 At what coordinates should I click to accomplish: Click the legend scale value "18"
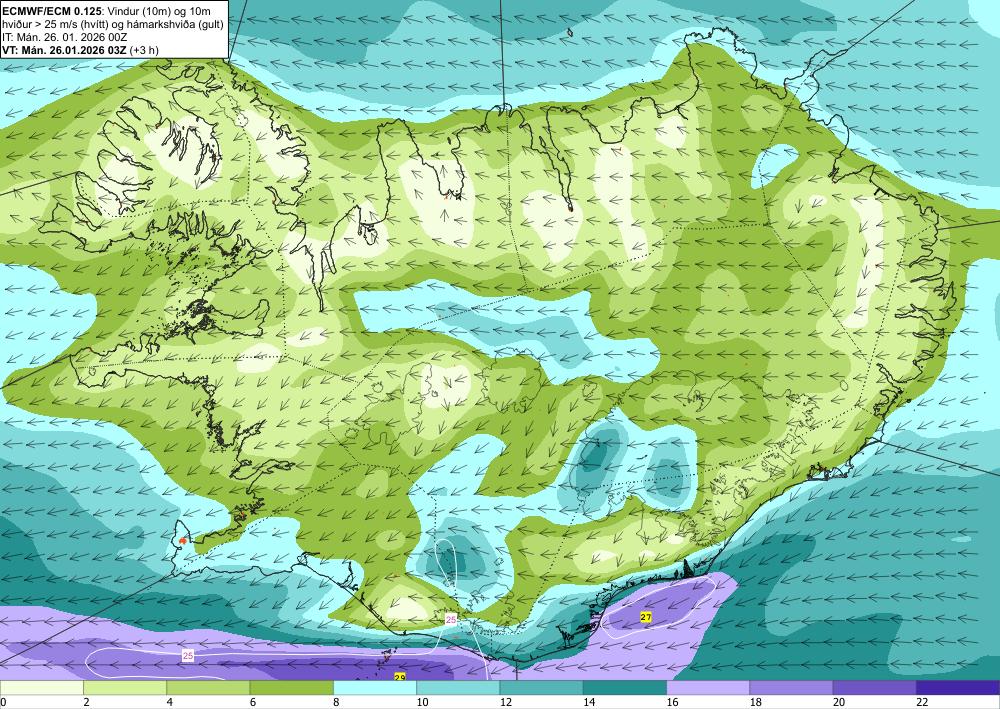(x=756, y=702)
